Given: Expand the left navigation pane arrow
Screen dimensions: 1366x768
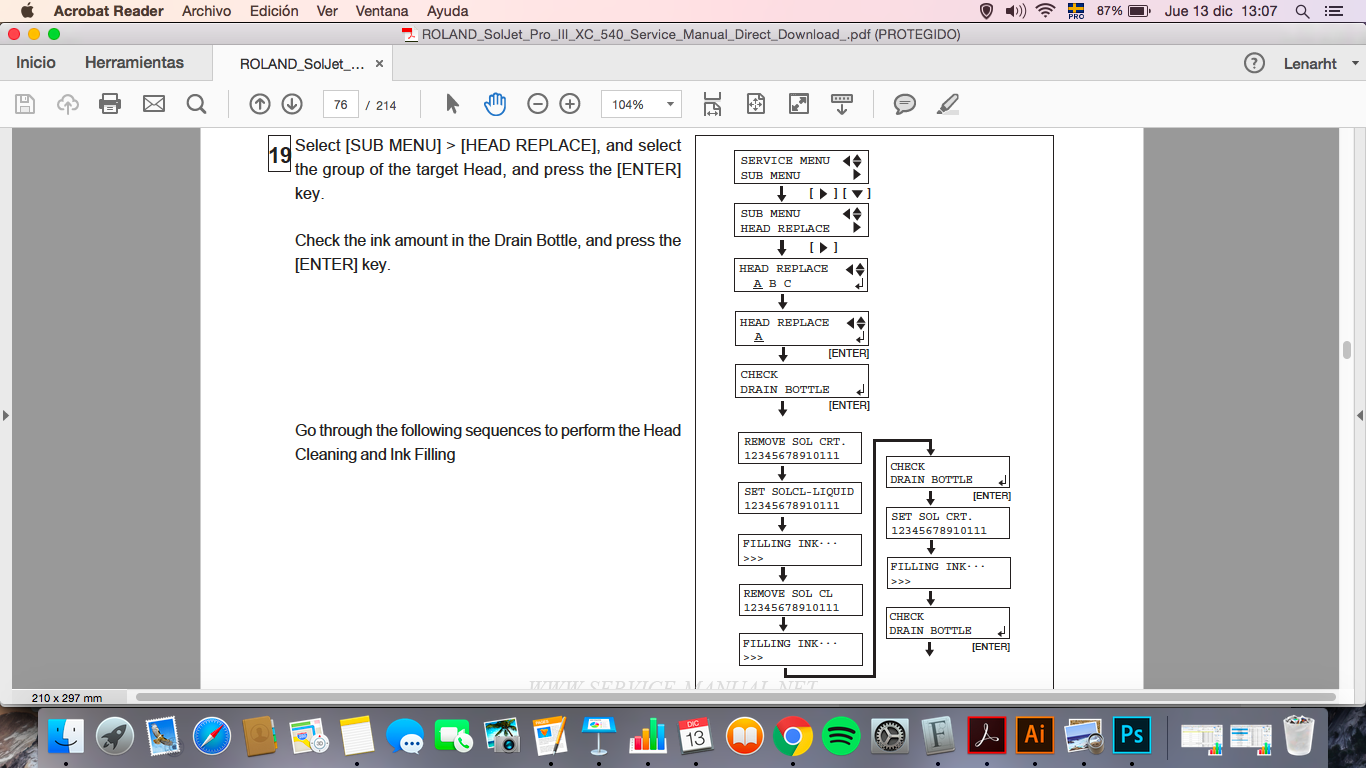Looking at the screenshot, I should (x=5, y=414).
